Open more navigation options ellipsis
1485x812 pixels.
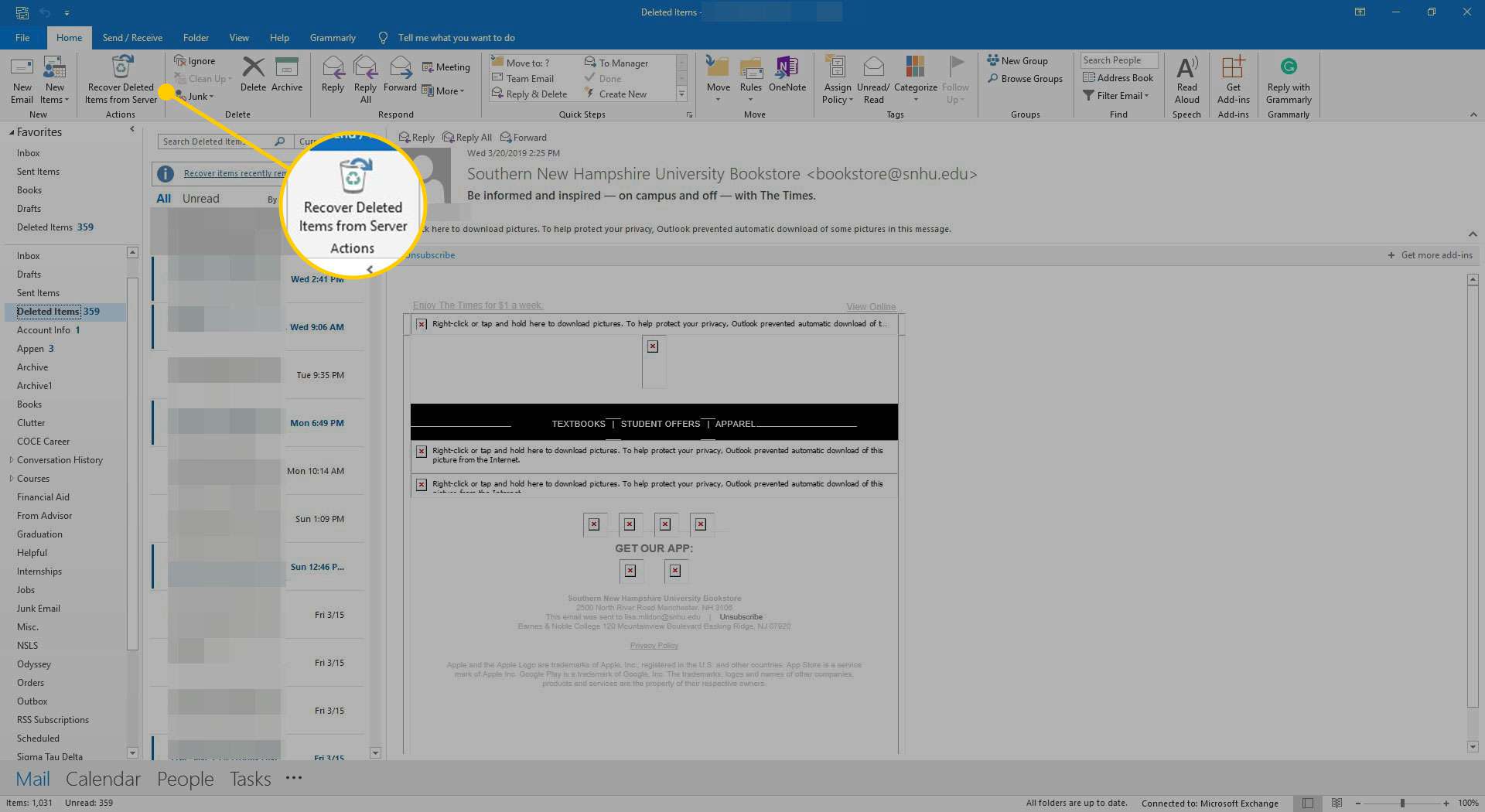(x=294, y=778)
